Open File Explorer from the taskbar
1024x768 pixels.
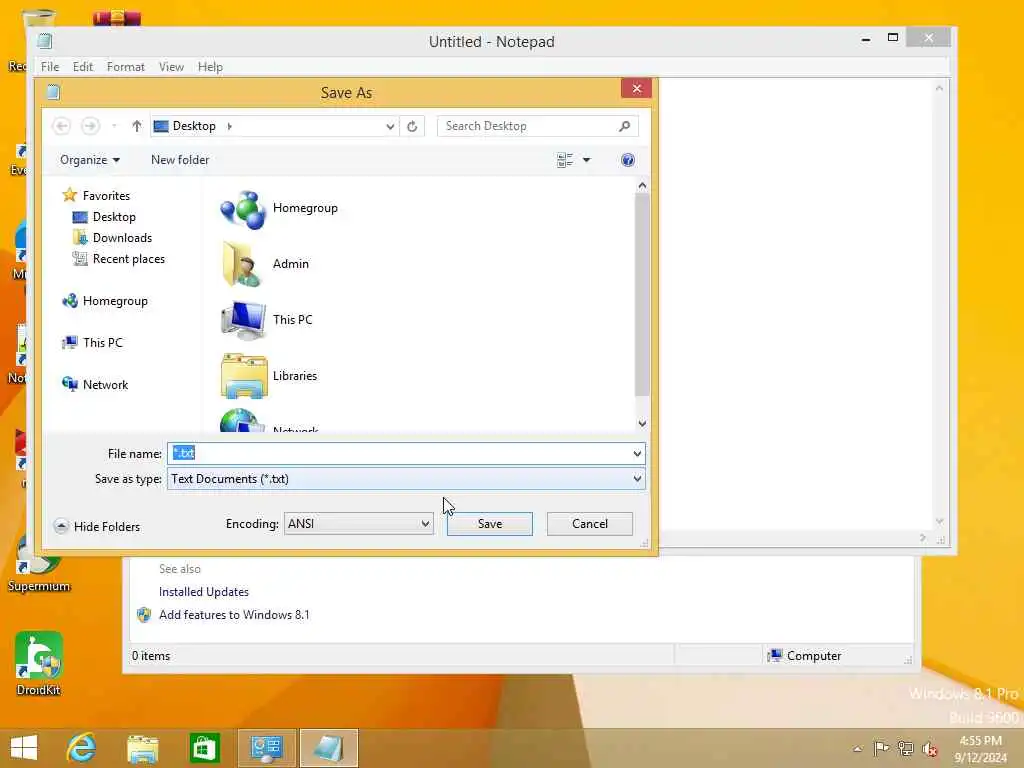click(x=142, y=748)
